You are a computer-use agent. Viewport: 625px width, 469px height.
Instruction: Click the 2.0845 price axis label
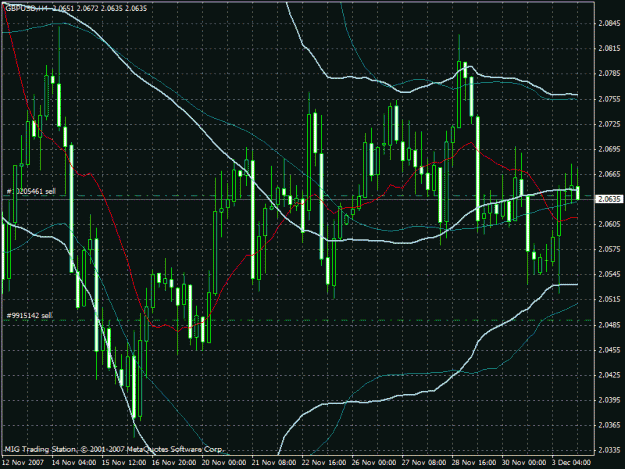609,24
